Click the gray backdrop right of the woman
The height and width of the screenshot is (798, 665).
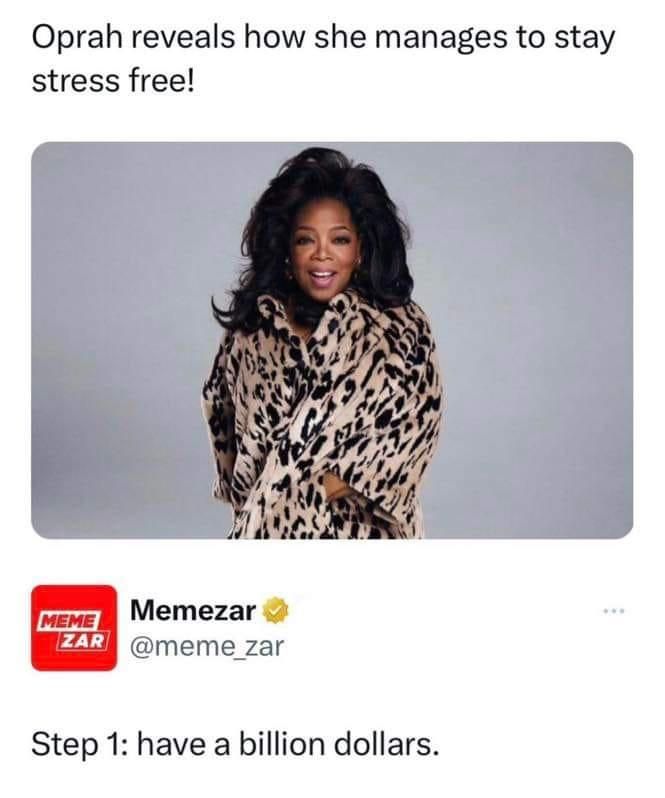click(537, 340)
